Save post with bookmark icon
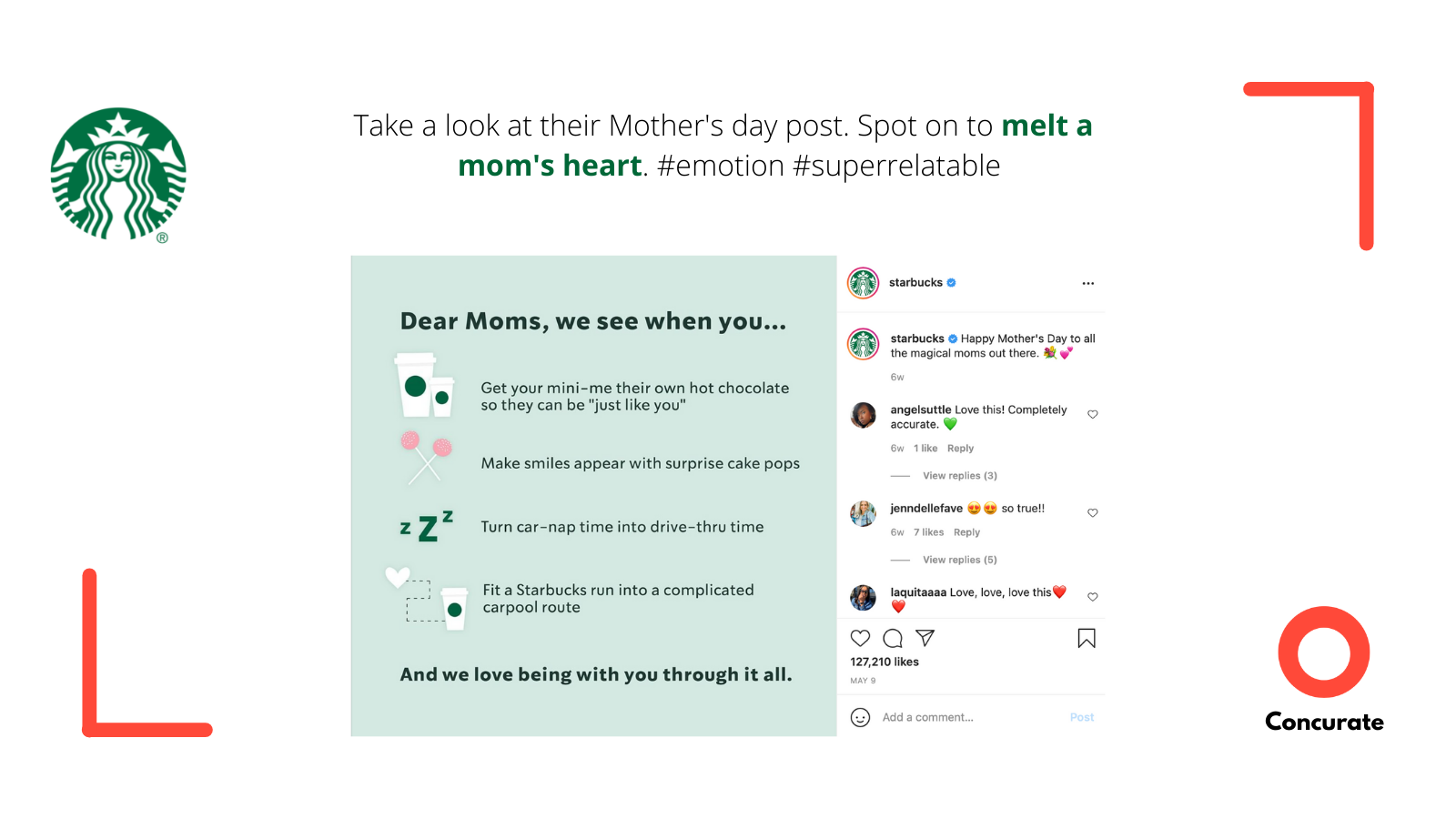 pyautogui.click(x=1087, y=638)
